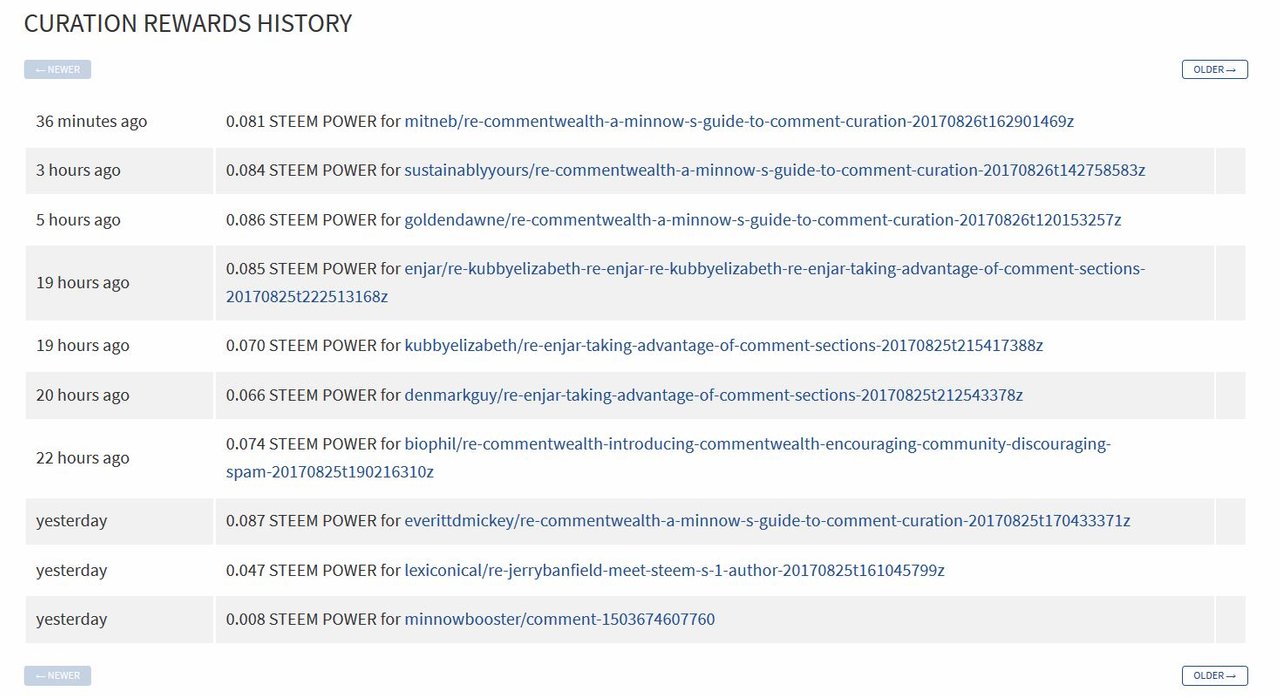
Task: Click the 0.008 STEEM POWER reward text
Action: [313, 620]
